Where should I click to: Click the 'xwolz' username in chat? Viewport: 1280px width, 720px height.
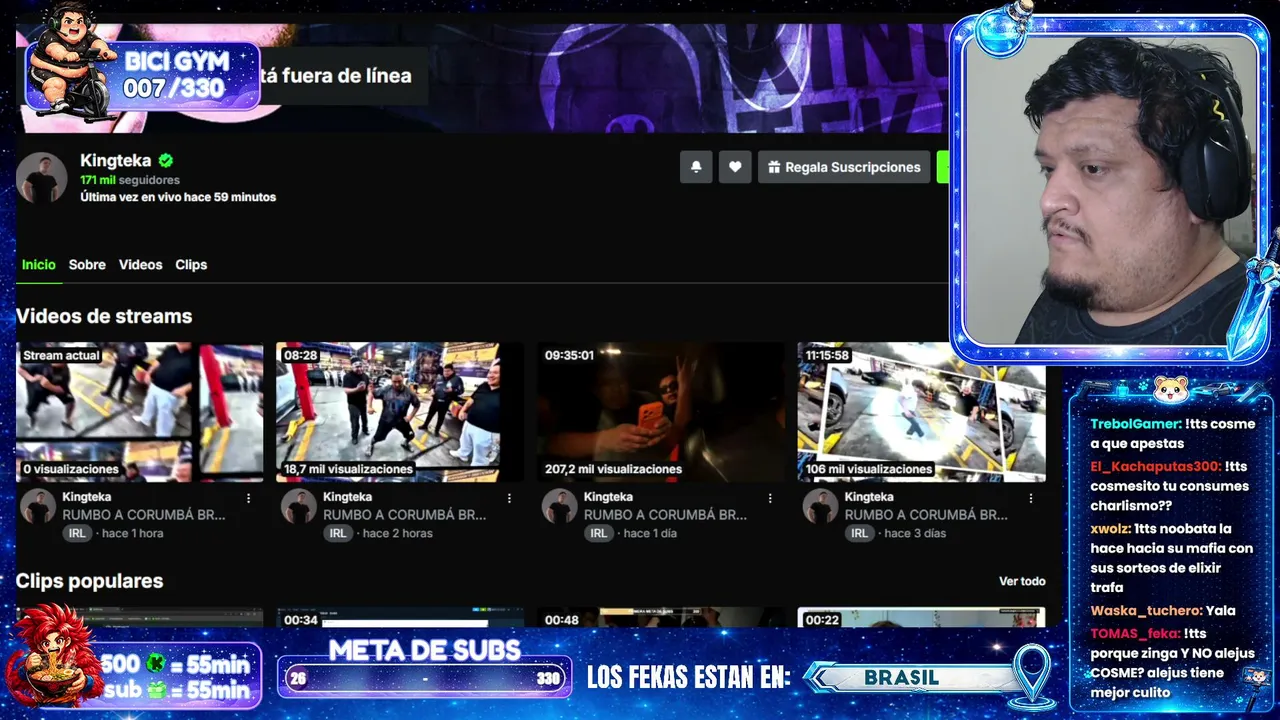[x=1111, y=529]
